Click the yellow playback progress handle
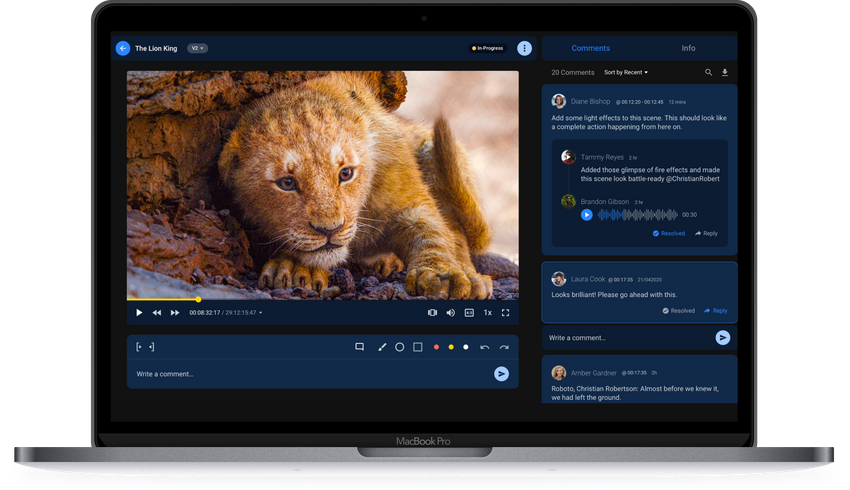The image size is (850, 490). (x=198, y=299)
